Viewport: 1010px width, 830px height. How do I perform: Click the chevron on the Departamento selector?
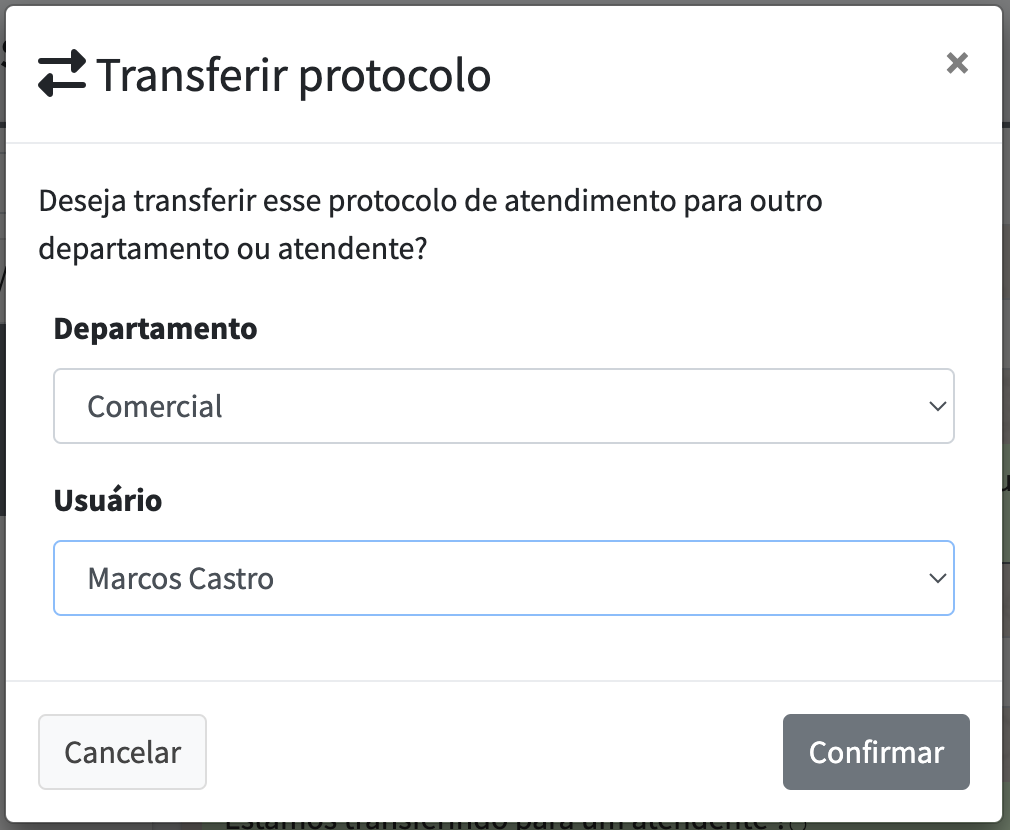pos(938,406)
